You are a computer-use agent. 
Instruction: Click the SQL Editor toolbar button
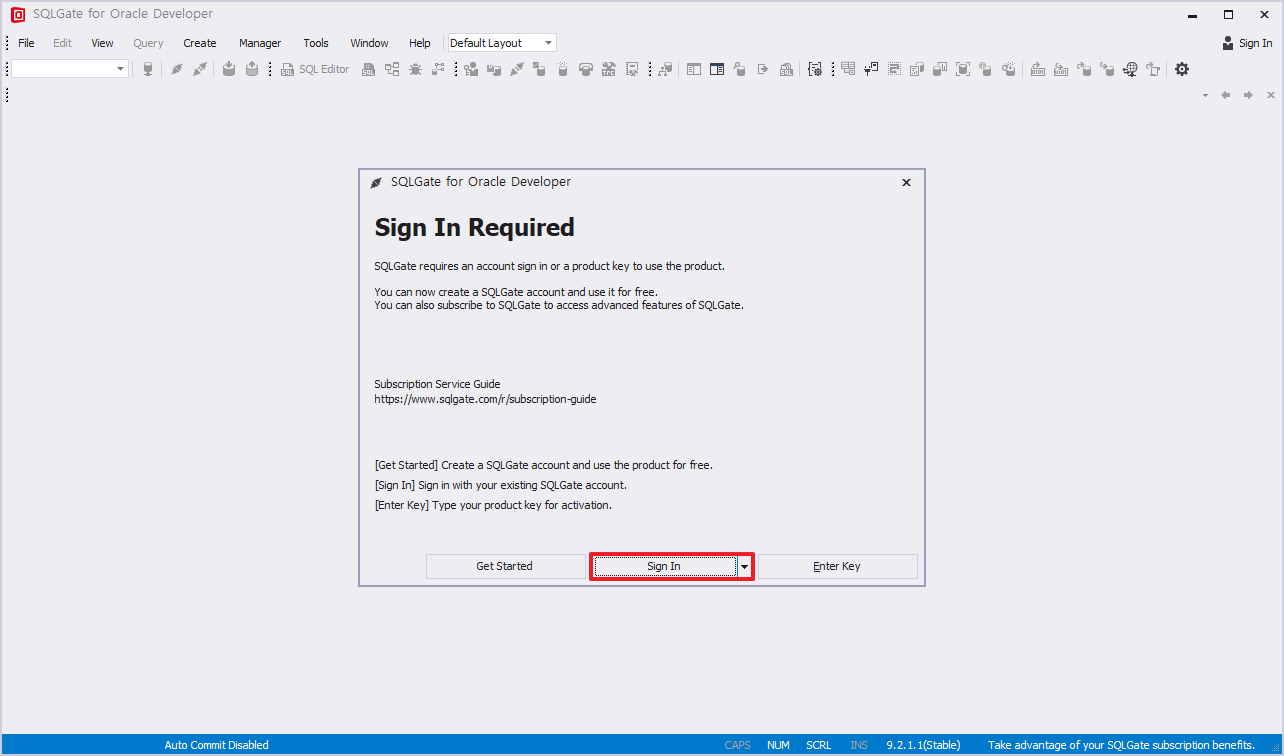[316, 69]
